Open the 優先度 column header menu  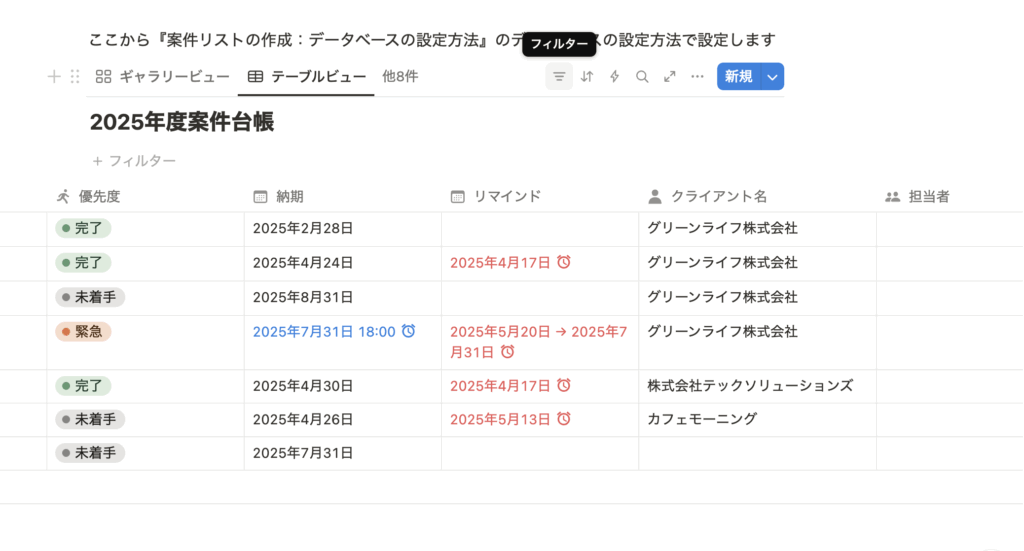[x=99, y=197]
